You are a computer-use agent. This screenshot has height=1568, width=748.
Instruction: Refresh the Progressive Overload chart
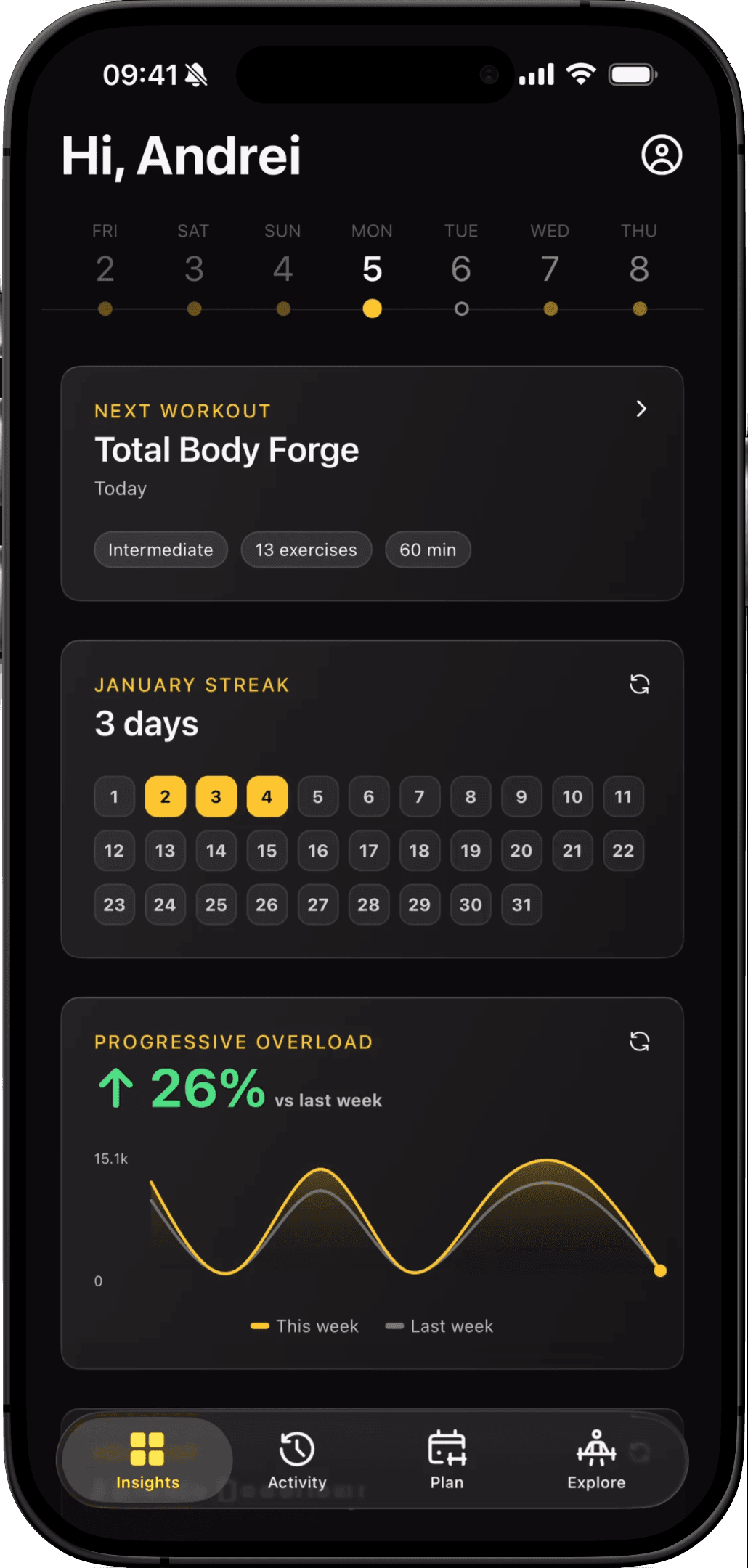tap(639, 1041)
